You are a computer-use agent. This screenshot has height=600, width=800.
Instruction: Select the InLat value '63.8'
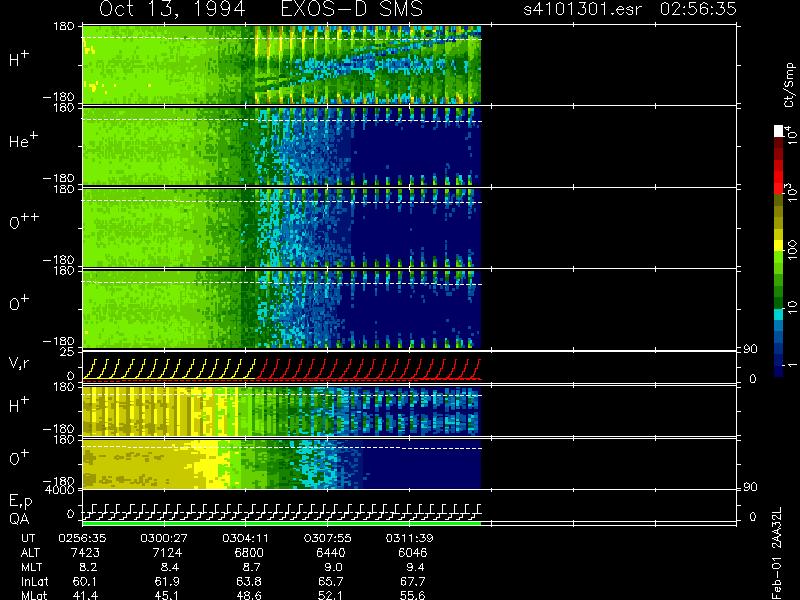tap(248, 581)
